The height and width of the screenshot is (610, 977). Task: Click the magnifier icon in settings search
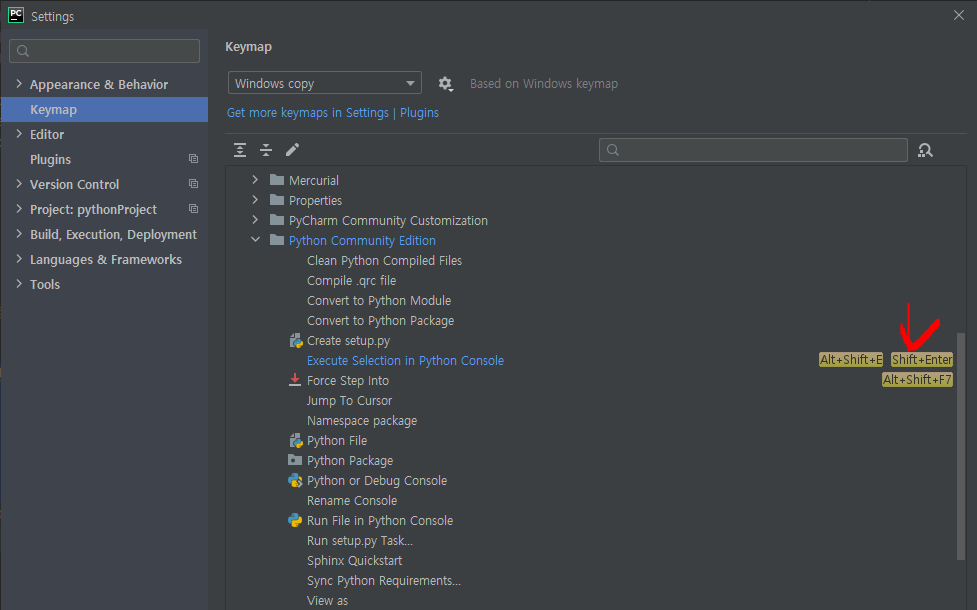coord(23,51)
